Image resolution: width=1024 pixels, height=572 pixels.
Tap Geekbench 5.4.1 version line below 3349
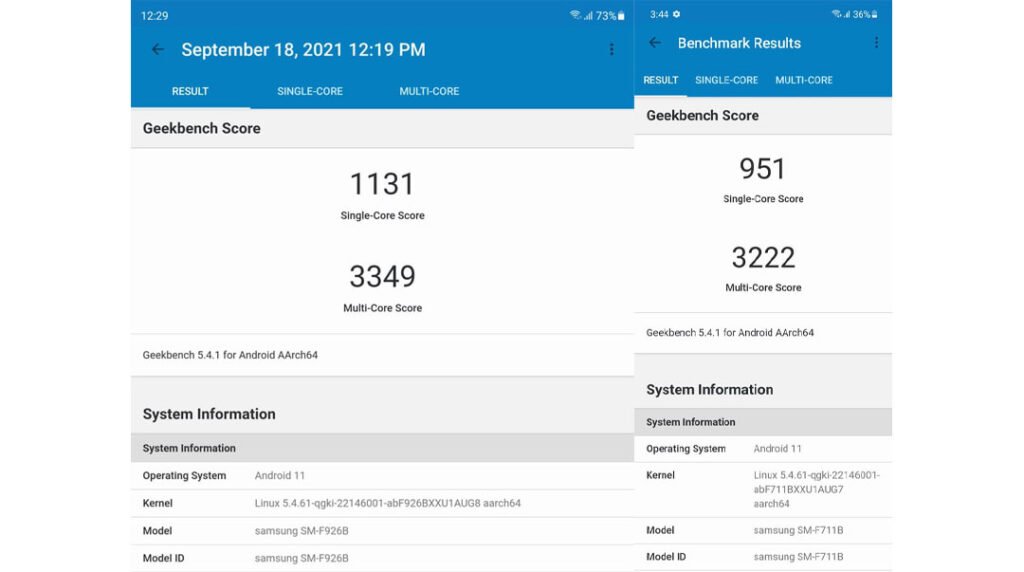230,355
